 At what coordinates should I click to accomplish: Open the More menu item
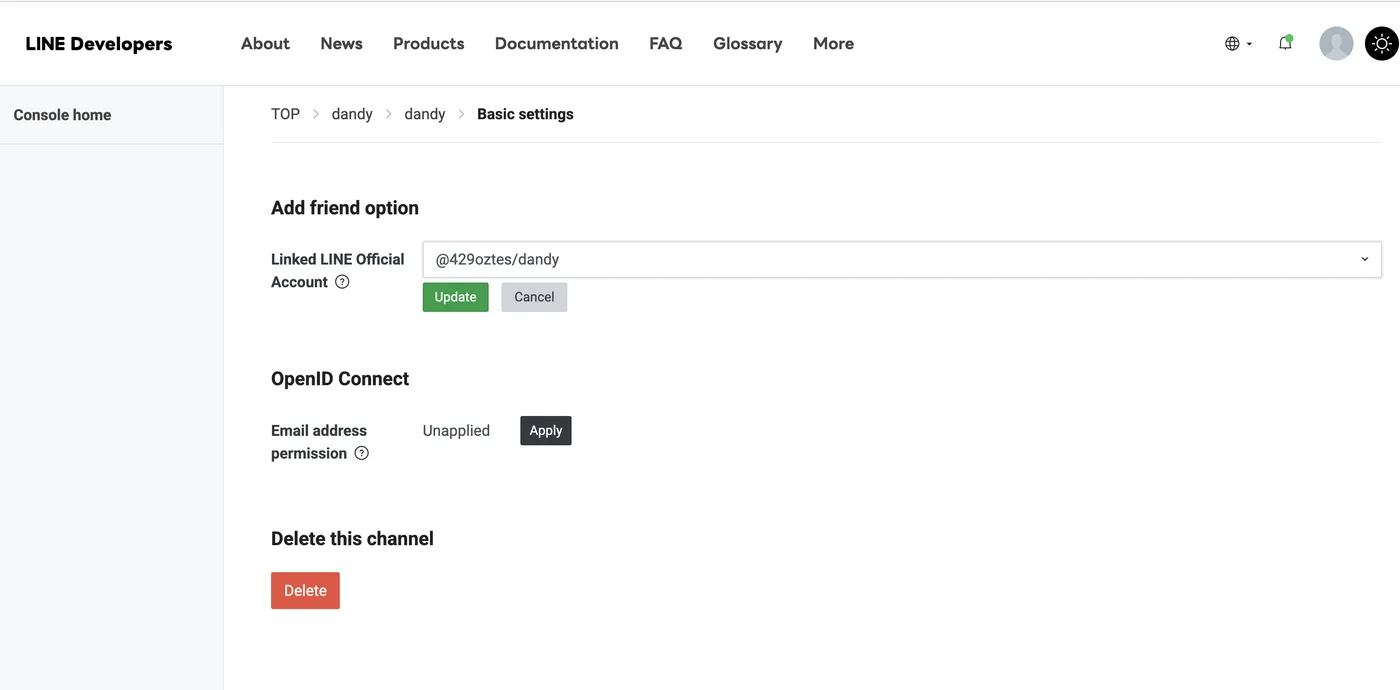tap(833, 44)
